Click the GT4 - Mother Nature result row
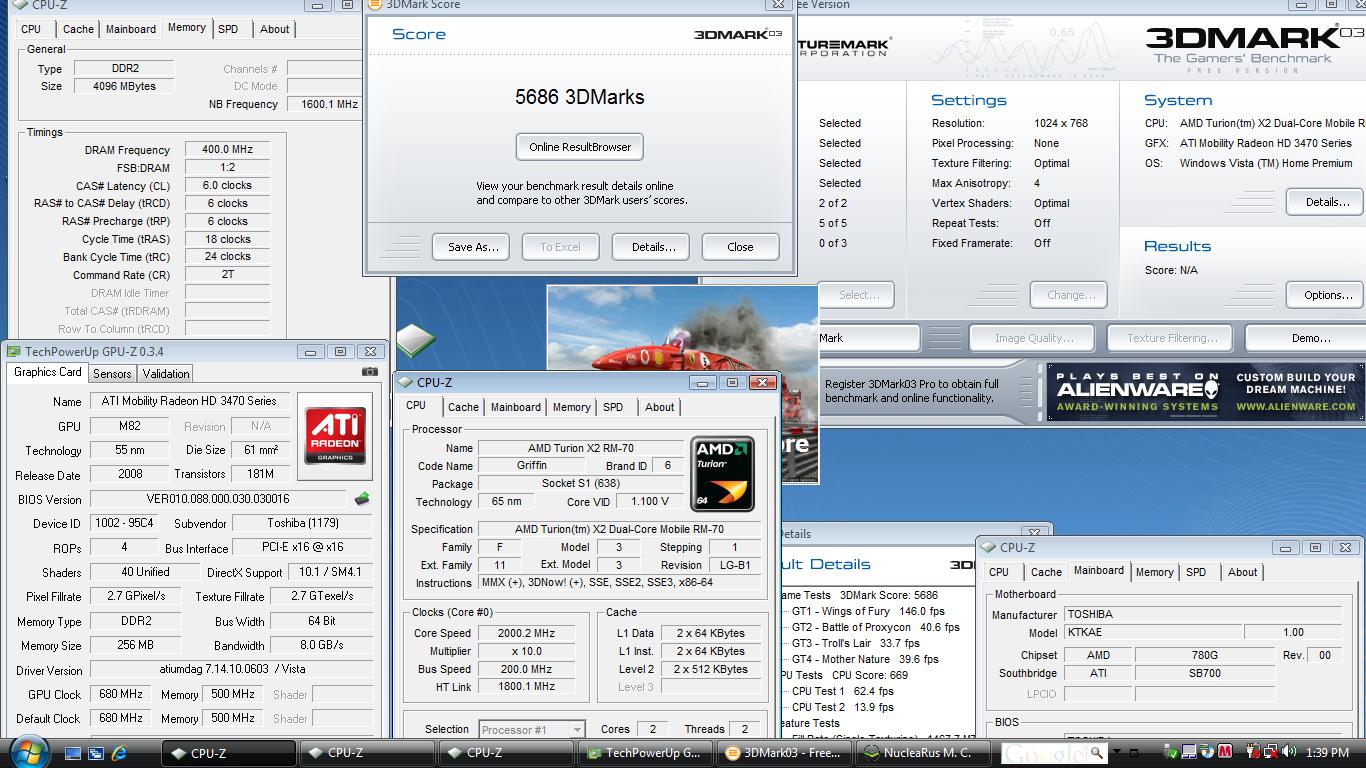The width and height of the screenshot is (1366, 768). [865, 659]
